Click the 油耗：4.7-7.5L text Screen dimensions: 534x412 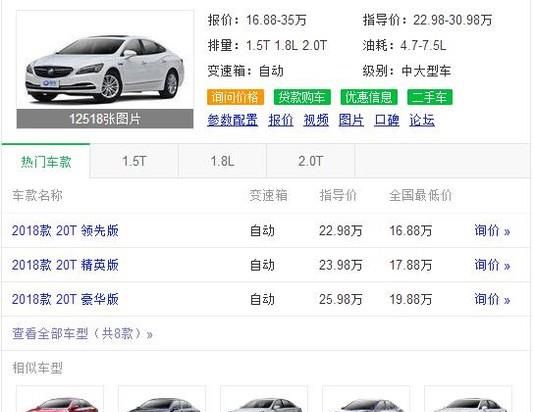(x=404, y=45)
